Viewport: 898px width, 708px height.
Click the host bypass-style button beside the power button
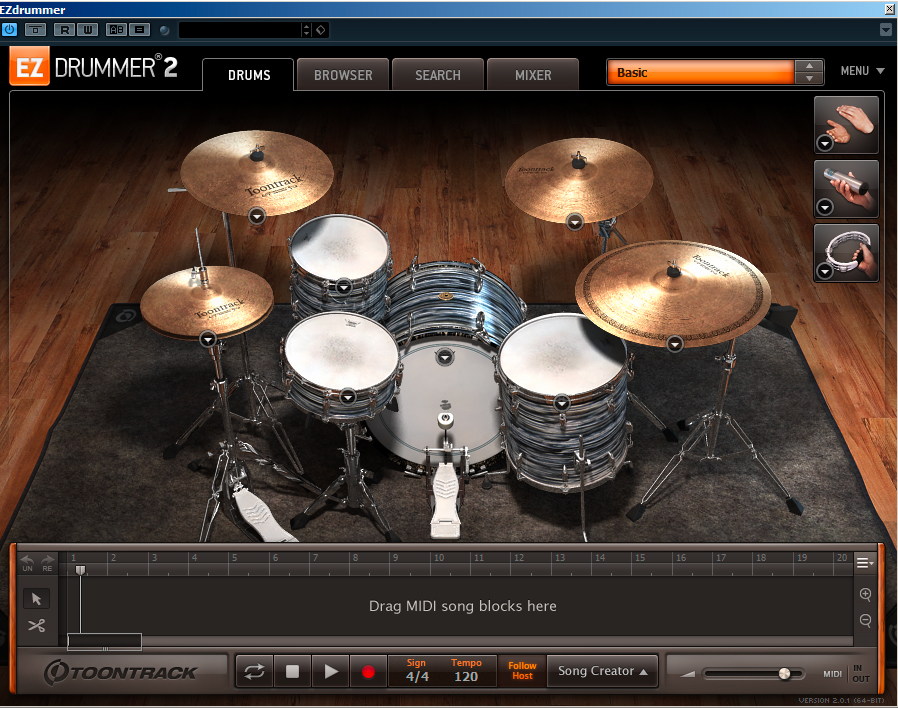pyautogui.click(x=36, y=30)
